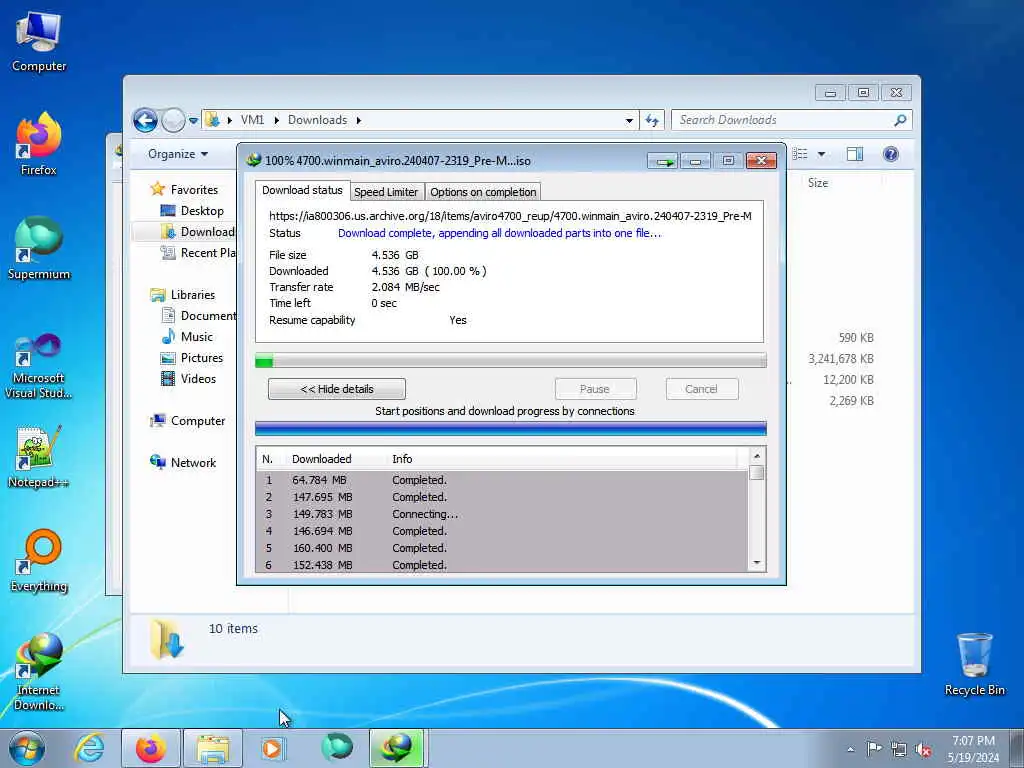
Task: Launch the Firefox desktop shortcut
Action: tap(39, 144)
